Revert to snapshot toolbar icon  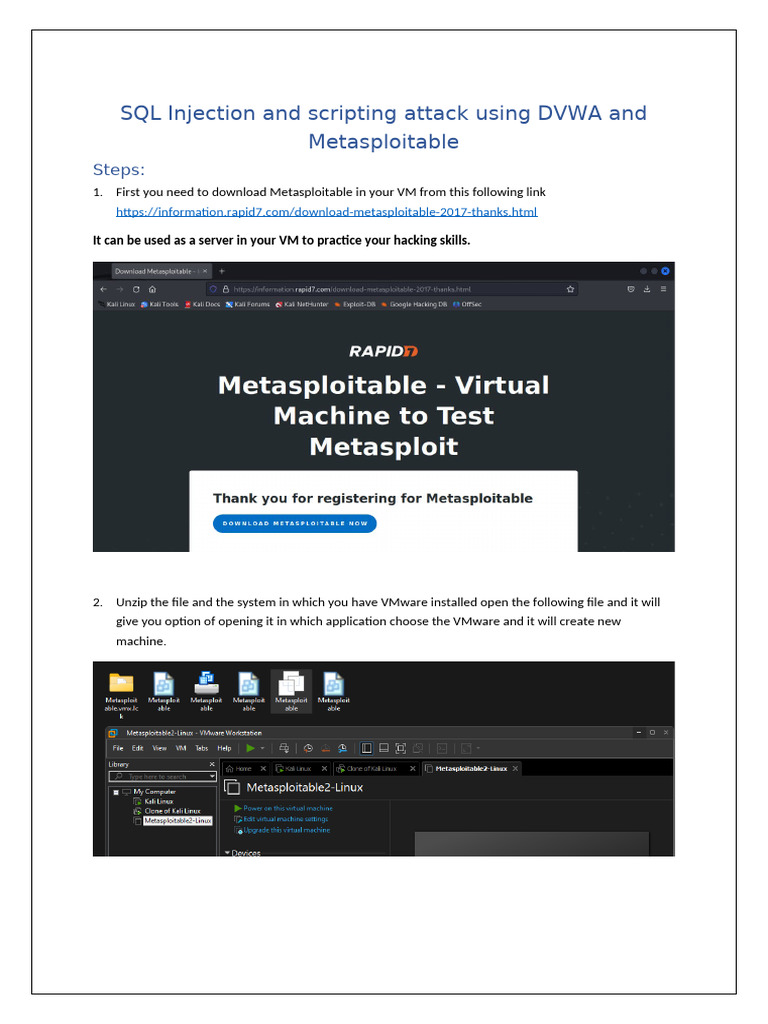(325, 748)
